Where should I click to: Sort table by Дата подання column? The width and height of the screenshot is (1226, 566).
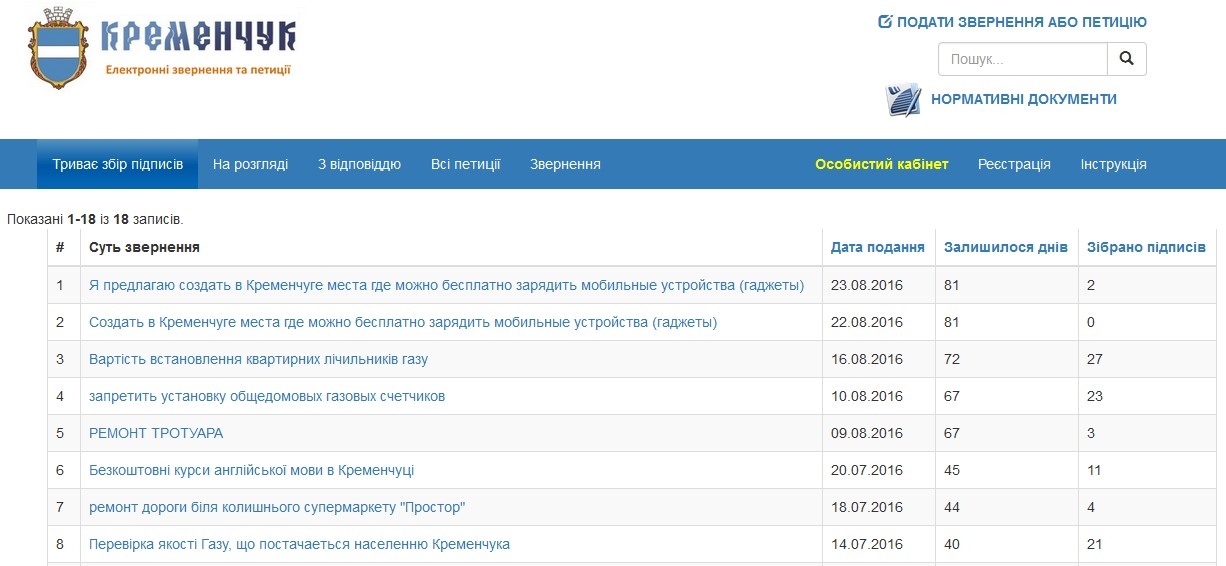(x=878, y=247)
